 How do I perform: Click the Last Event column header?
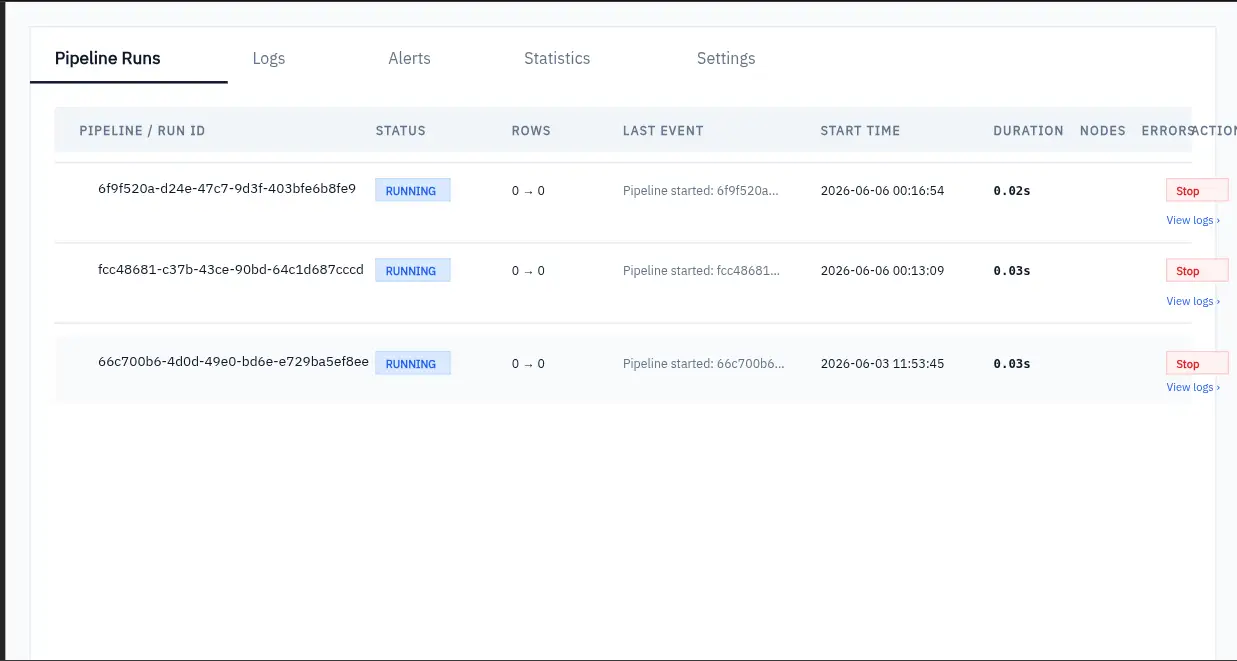(663, 131)
